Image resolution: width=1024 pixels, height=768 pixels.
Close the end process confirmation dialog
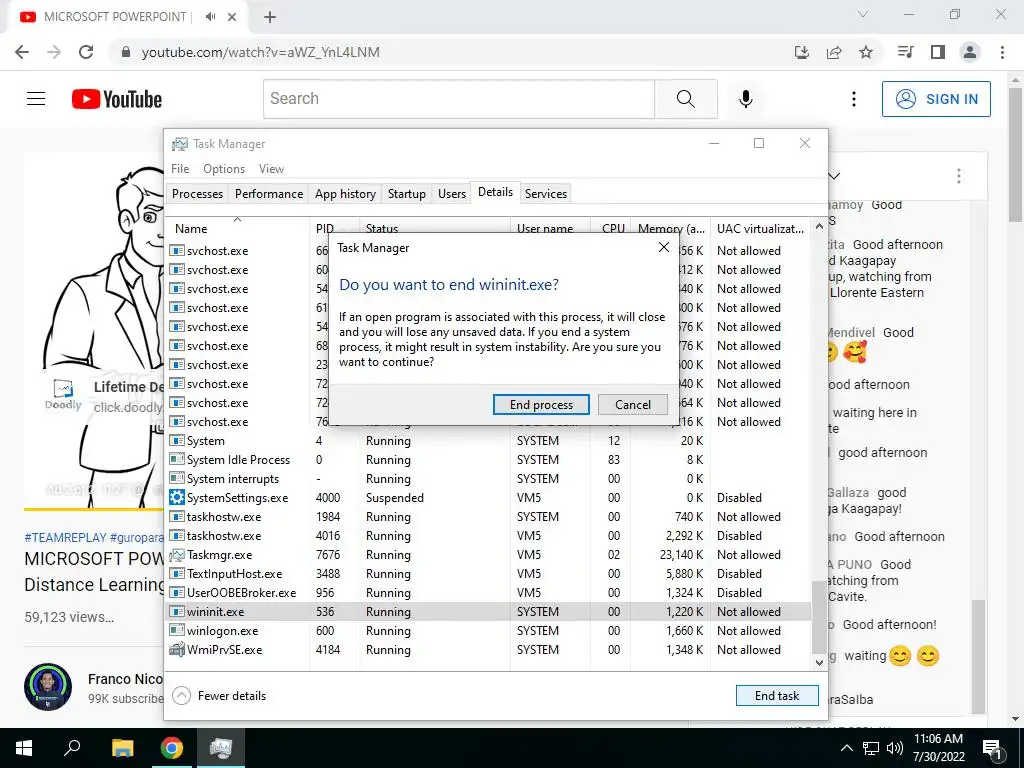[664, 248]
